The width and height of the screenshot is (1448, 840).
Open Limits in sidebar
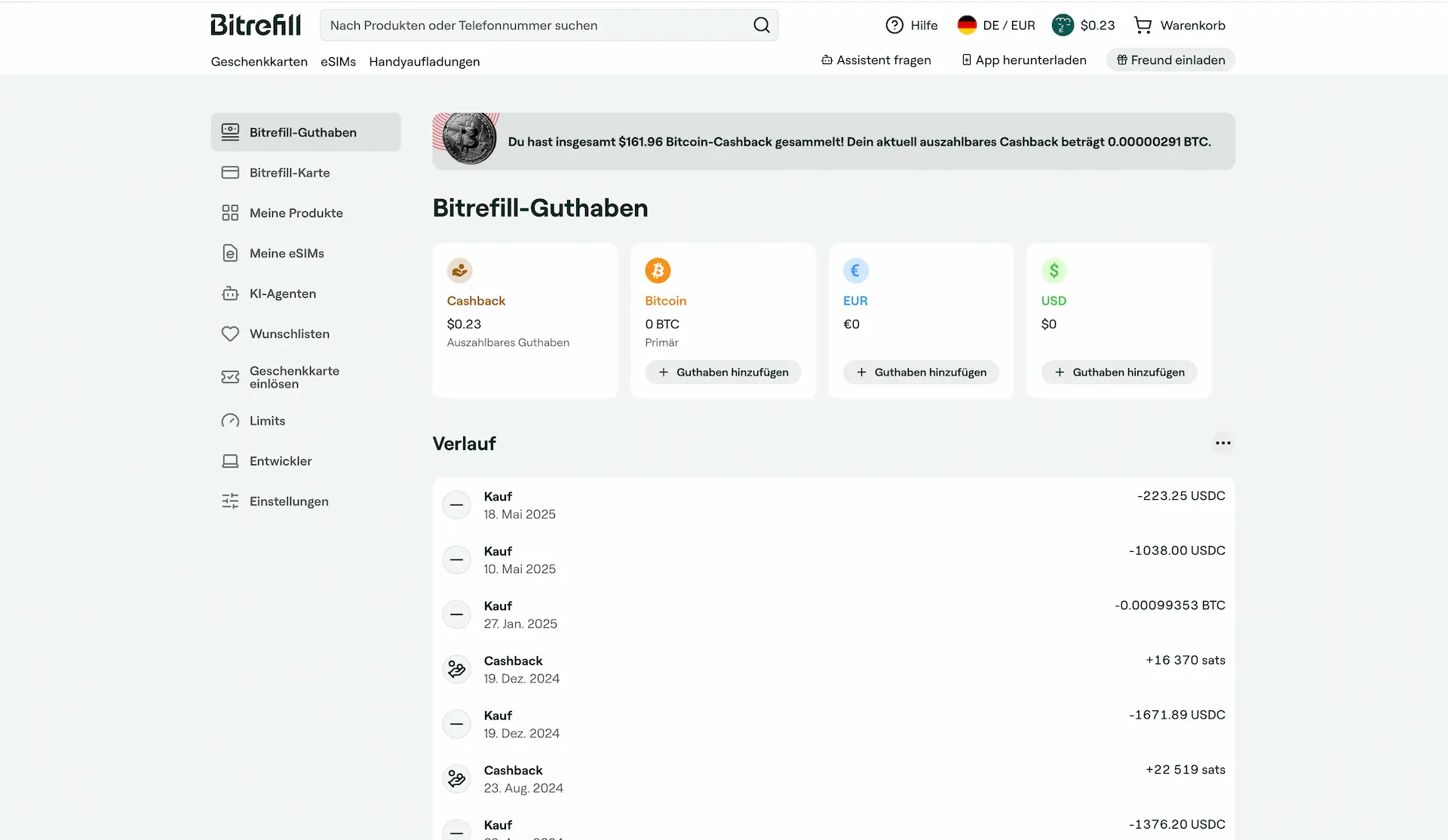click(305, 421)
